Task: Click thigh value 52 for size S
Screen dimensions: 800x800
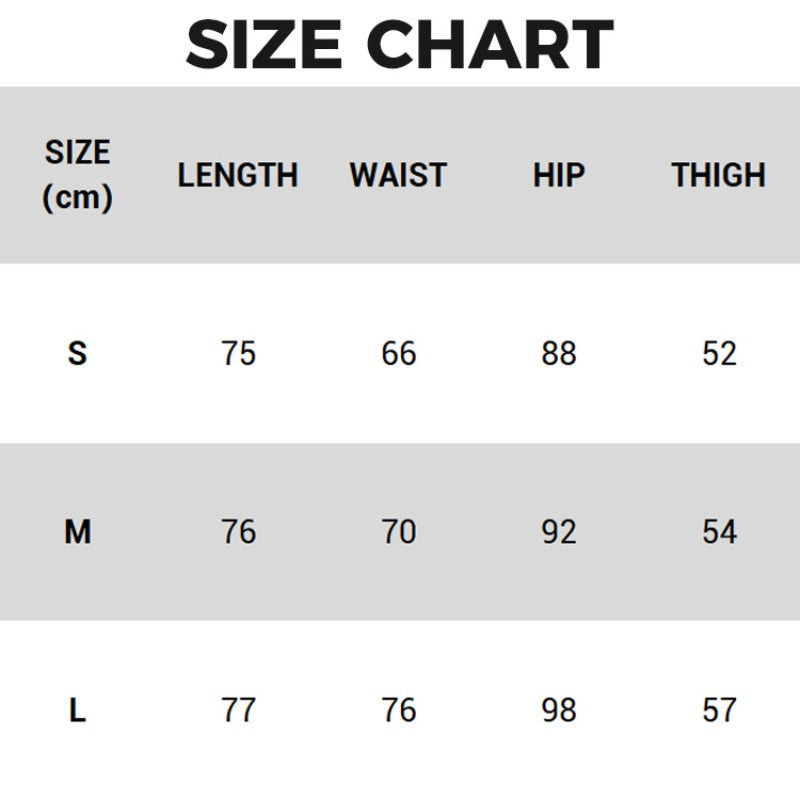Action: click(718, 353)
